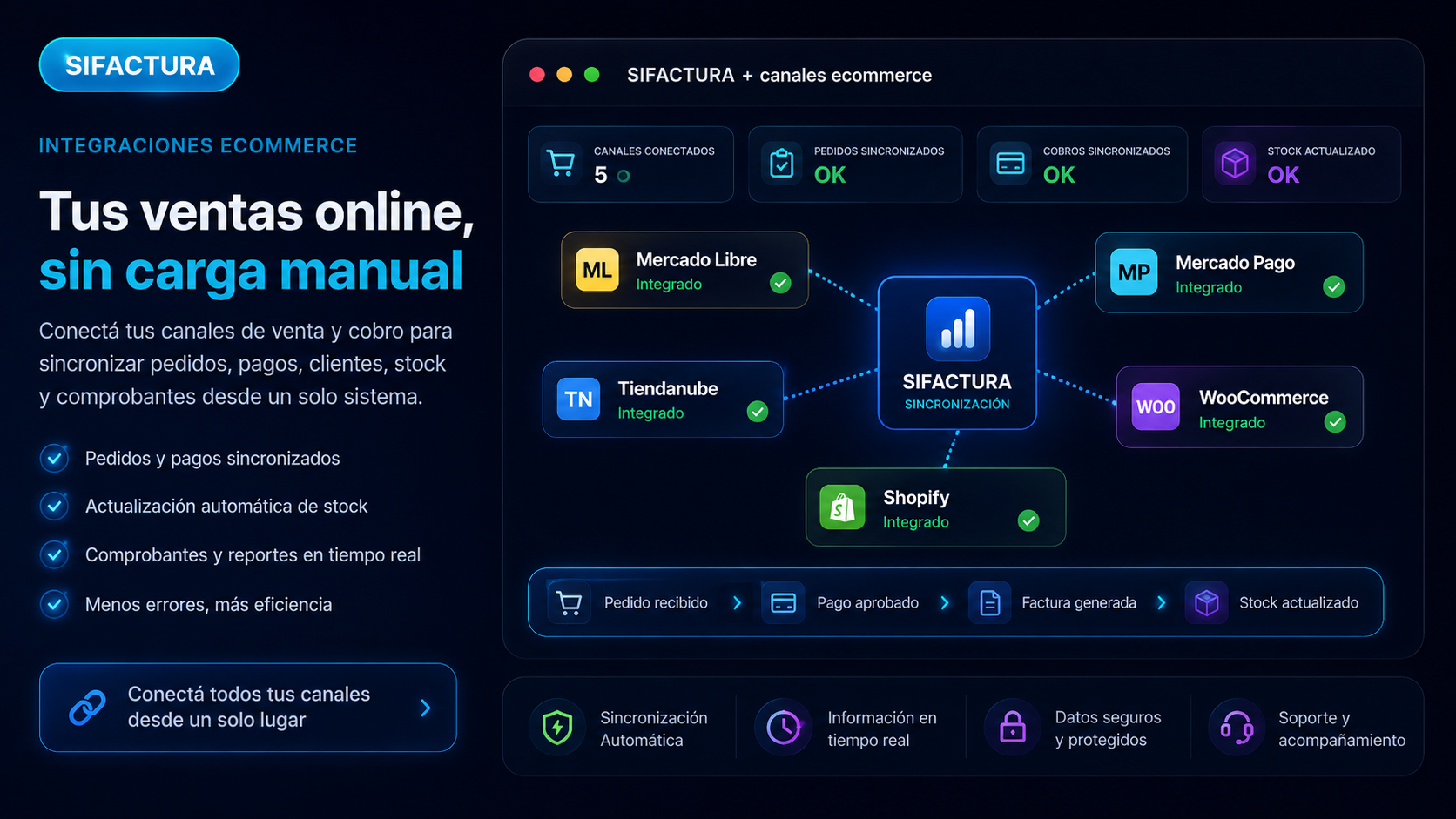Open the Mercado Libre integration card
Image resolution: width=1456 pixels, height=819 pixels.
(684, 270)
